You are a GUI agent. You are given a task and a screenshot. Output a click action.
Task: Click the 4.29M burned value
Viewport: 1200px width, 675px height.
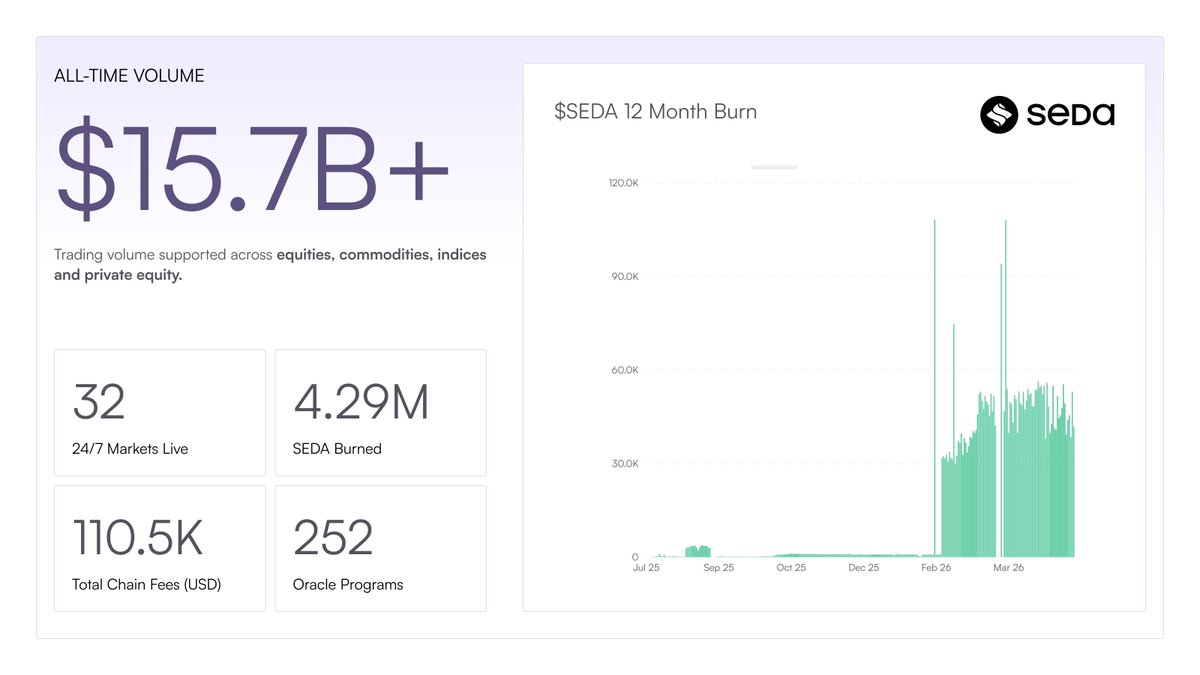pos(361,401)
